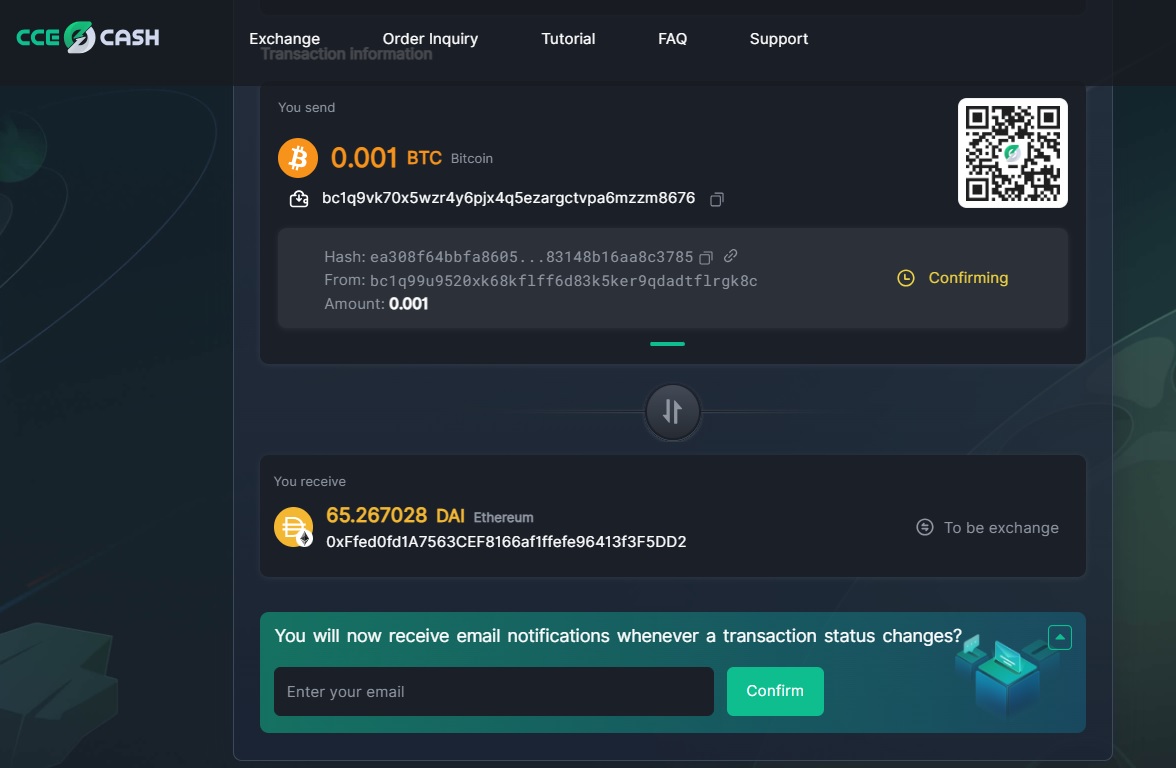Click the Bitcoin coin icon
Image resolution: width=1176 pixels, height=768 pixels.
tap(298, 158)
